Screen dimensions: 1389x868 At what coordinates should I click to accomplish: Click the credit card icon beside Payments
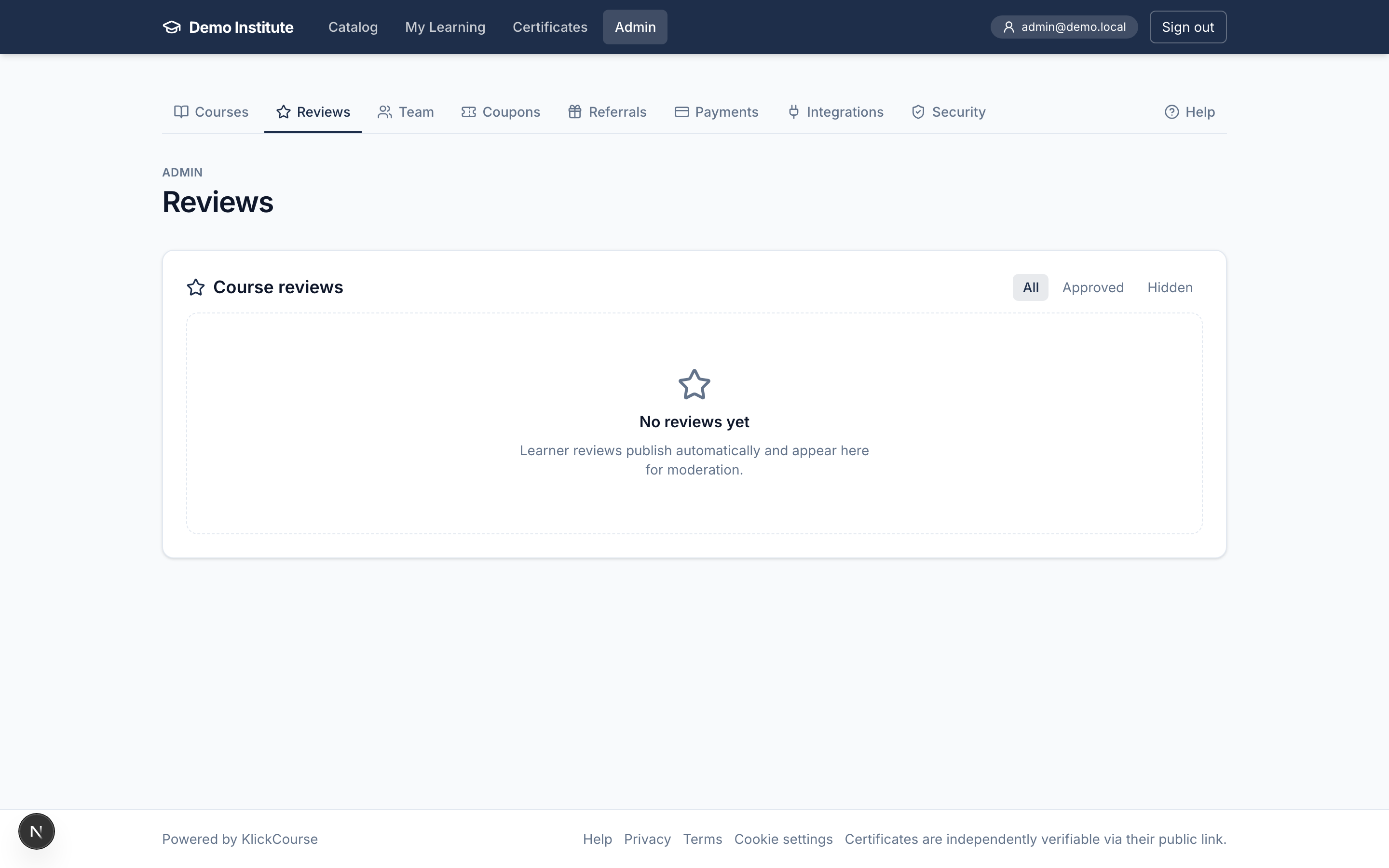[681, 111]
